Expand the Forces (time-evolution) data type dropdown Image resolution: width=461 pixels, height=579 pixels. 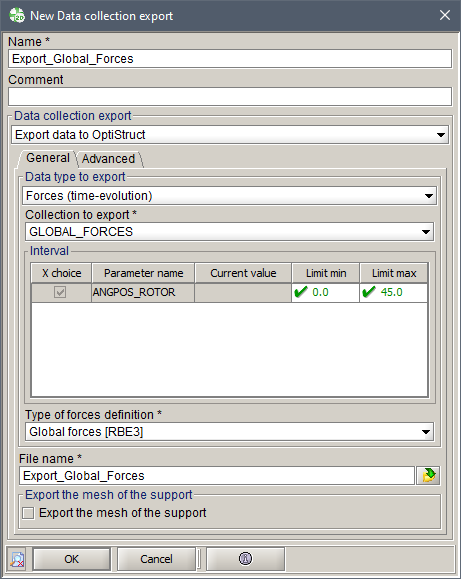229,196
